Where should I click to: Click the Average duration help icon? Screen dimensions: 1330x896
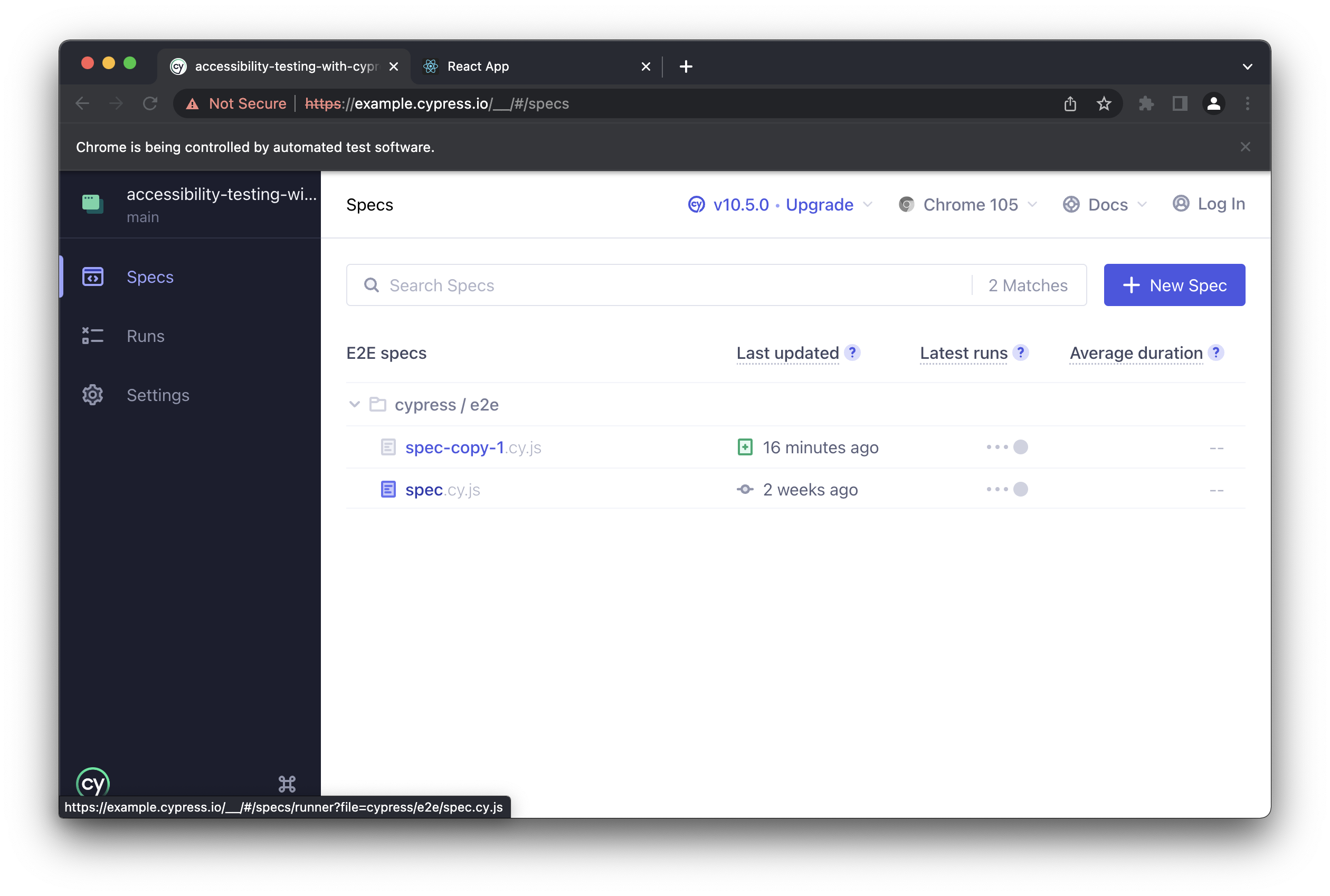(1215, 352)
